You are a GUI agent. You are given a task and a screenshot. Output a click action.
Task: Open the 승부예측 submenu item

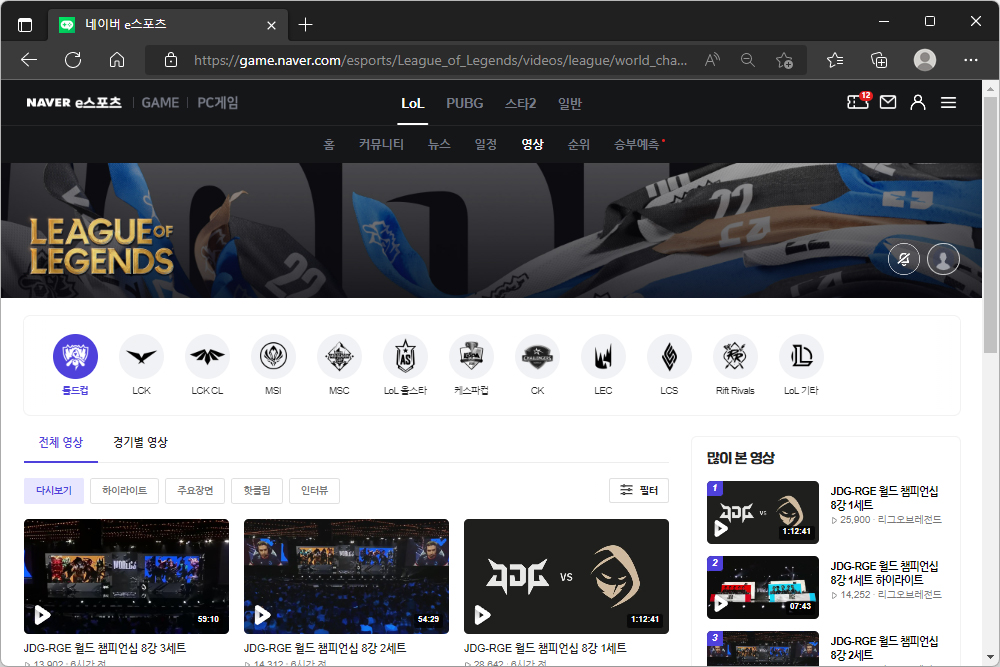(x=637, y=144)
